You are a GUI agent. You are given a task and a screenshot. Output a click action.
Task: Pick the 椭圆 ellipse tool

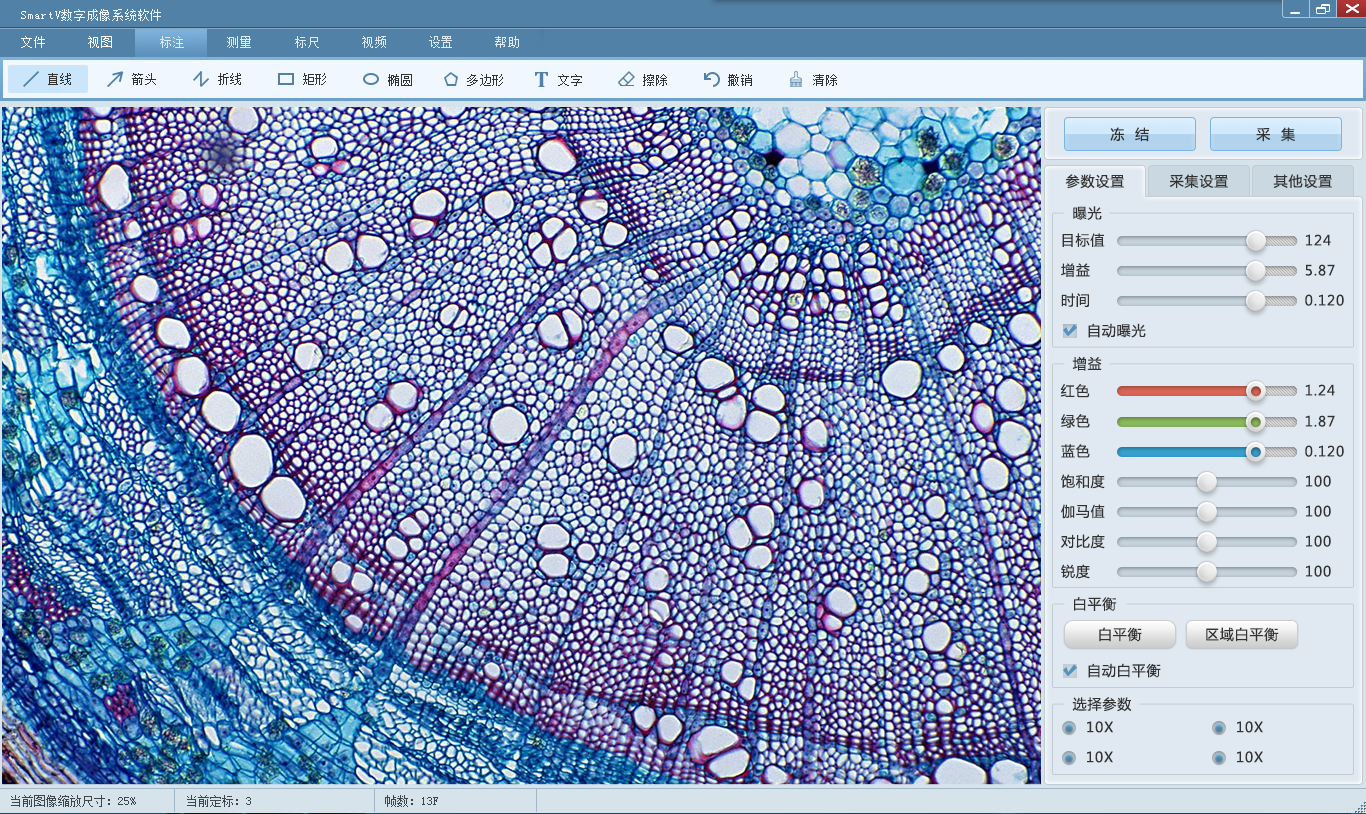tap(387, 79)
